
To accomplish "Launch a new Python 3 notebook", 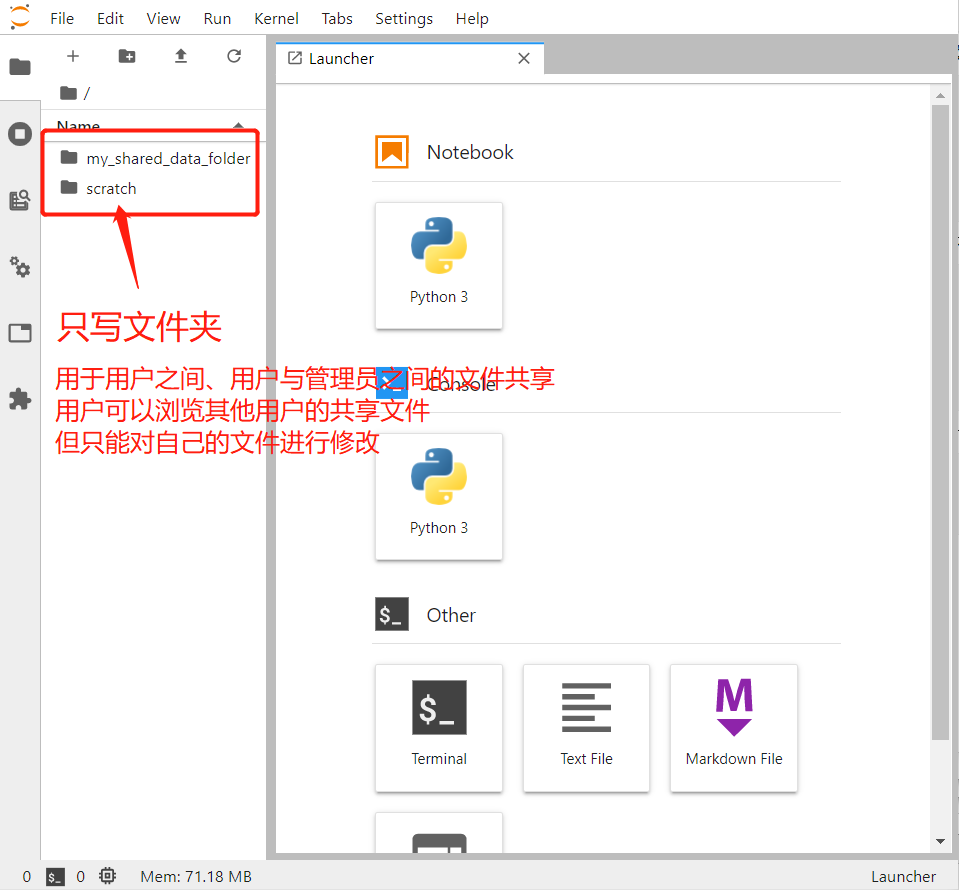I will coord(438,265).
